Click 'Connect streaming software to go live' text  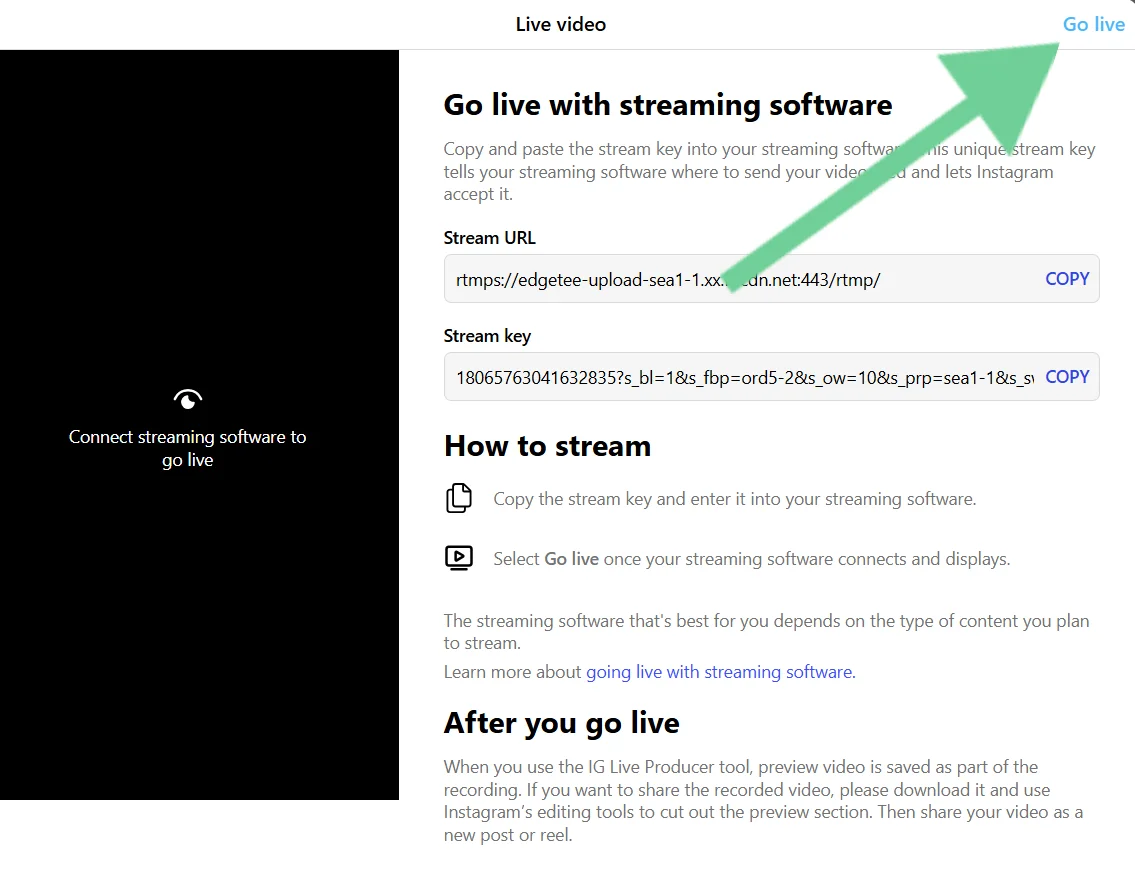tap(187, 448)
